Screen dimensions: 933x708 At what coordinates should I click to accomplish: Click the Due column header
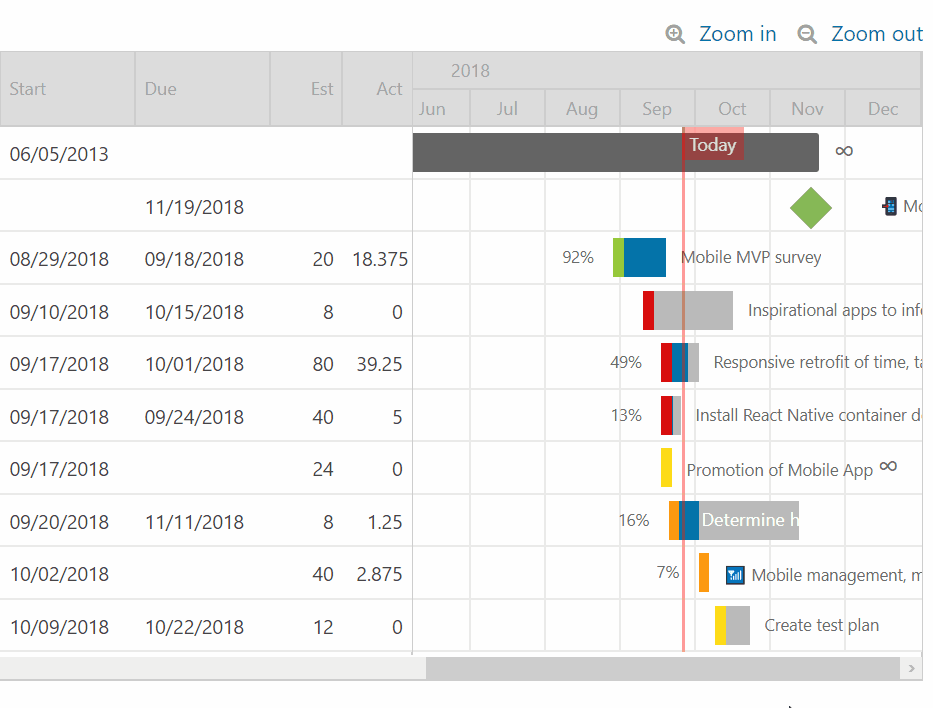coord(160,88)
